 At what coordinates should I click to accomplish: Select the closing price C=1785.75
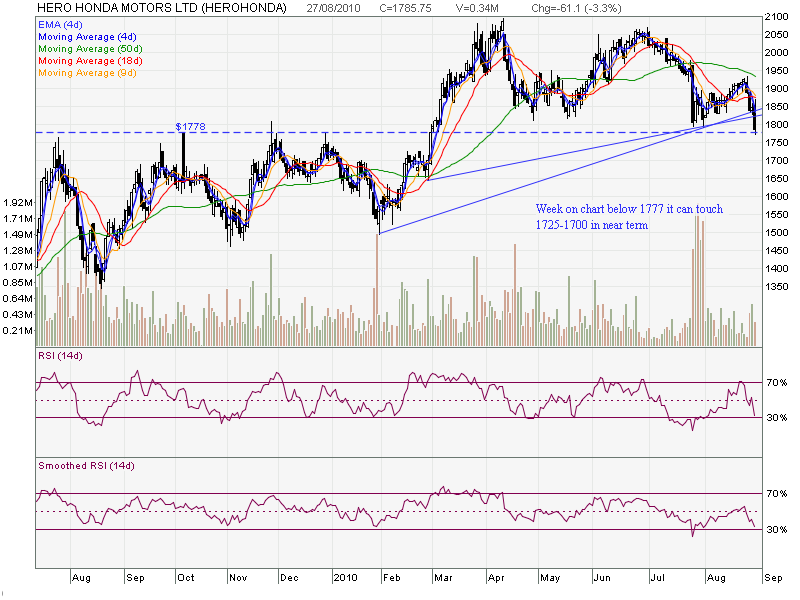tap(406, 8)
